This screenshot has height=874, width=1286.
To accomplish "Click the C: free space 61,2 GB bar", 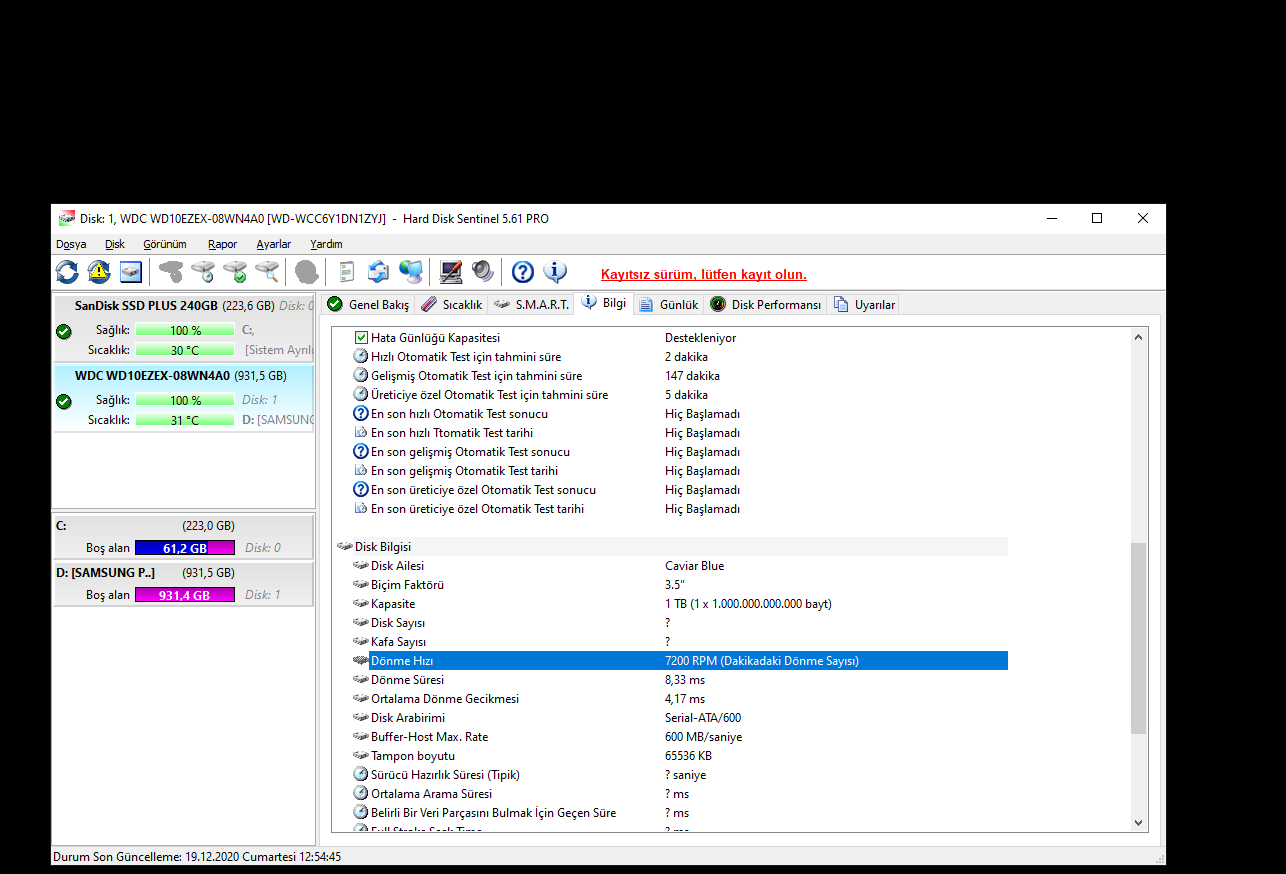I will point(185,548).
